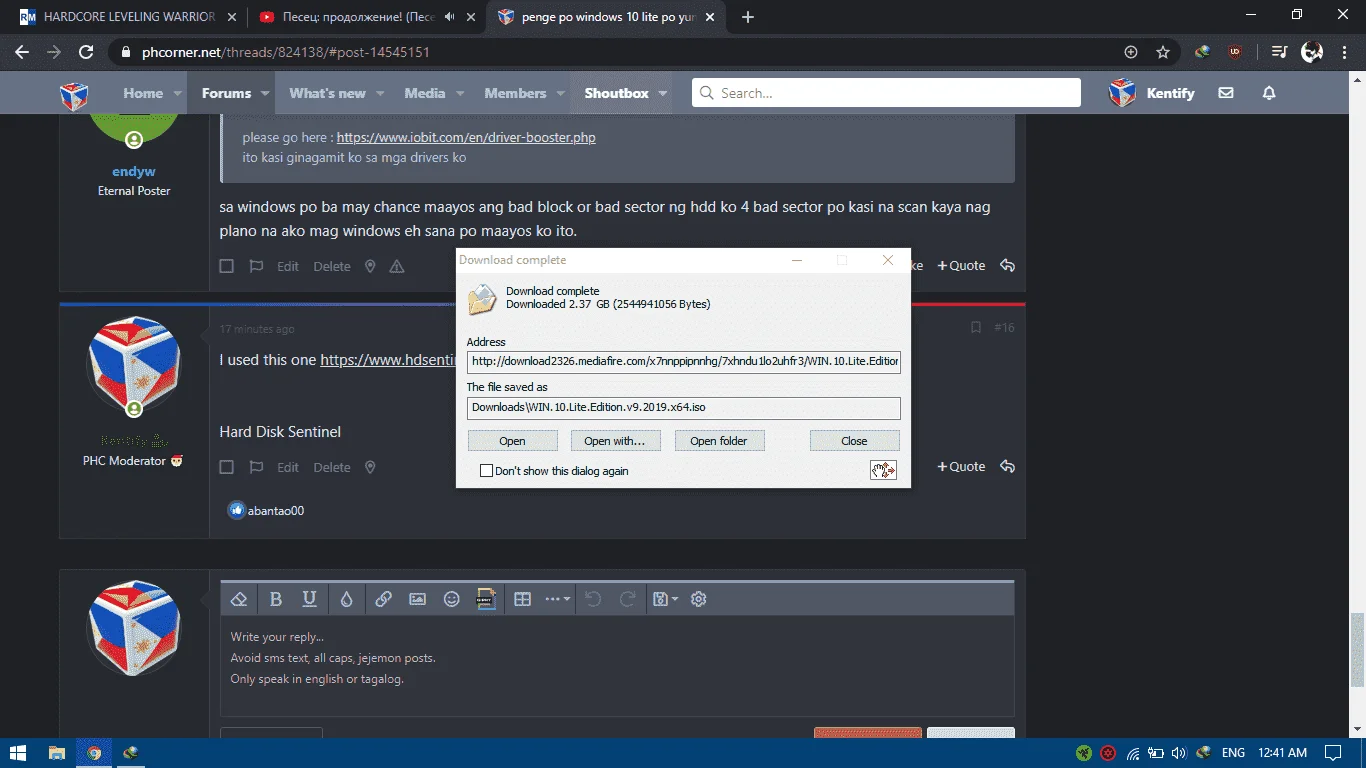The height and width of the screenshot is (768, 1366).
Task: Open a new browser tab
Action: click(x=748, y=17)
